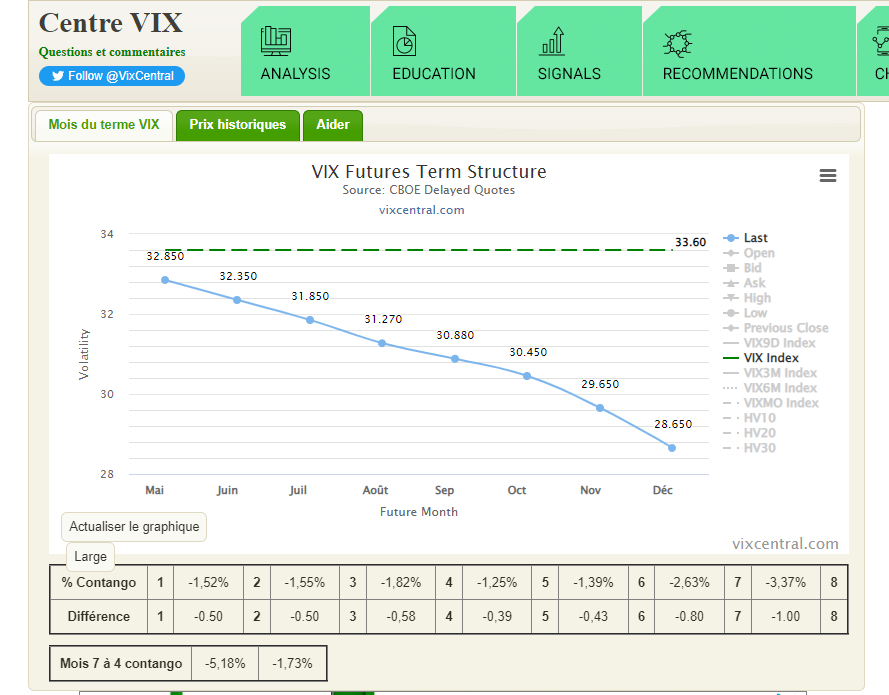Toggle VIX3M Index in legend
The height and width of the screenshot is (695, 889).
click(770, 373)
